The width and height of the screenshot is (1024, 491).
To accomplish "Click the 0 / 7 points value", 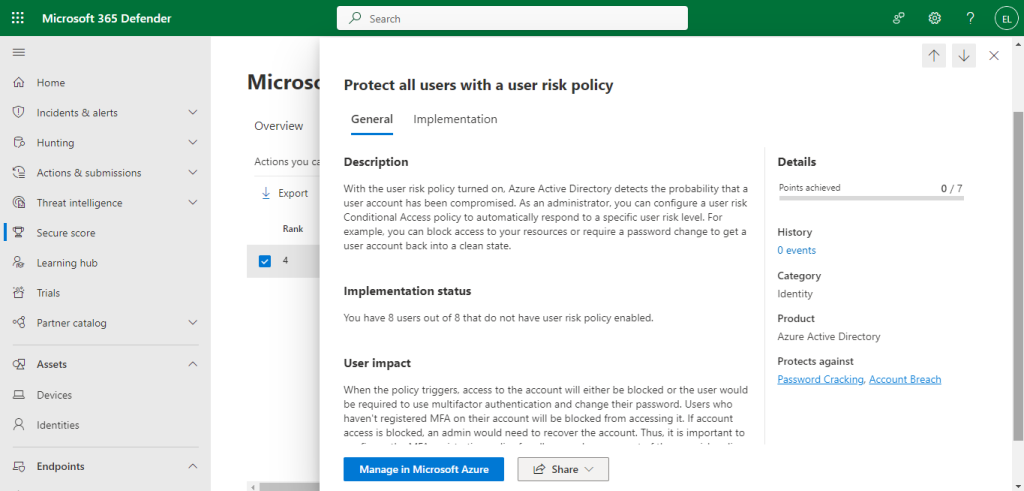I will click(x=952, y=188).
